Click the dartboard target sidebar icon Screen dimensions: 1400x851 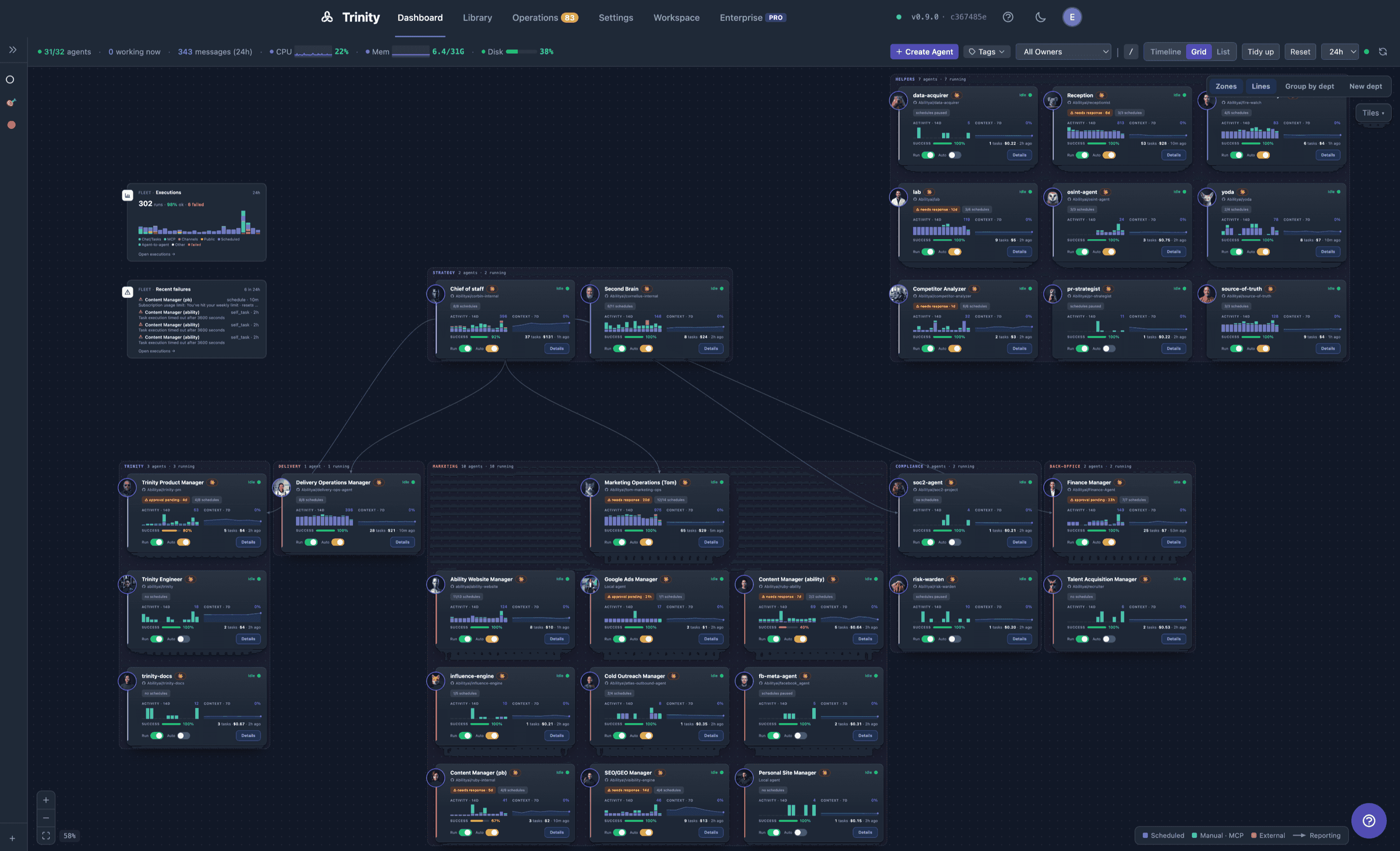point(10,102)
